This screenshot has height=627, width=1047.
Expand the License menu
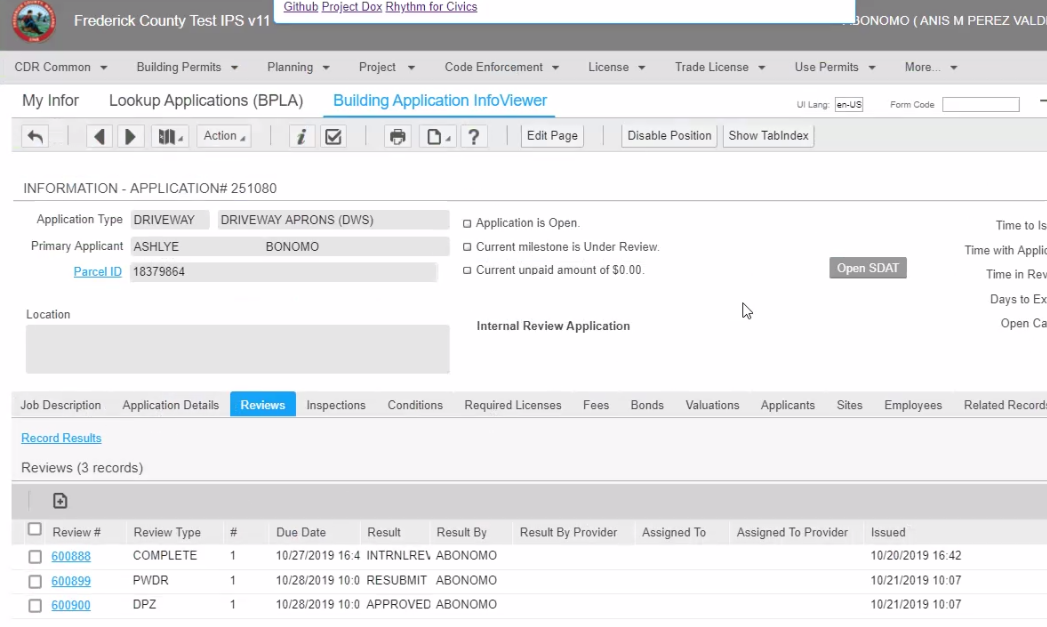tap(616, 67)
